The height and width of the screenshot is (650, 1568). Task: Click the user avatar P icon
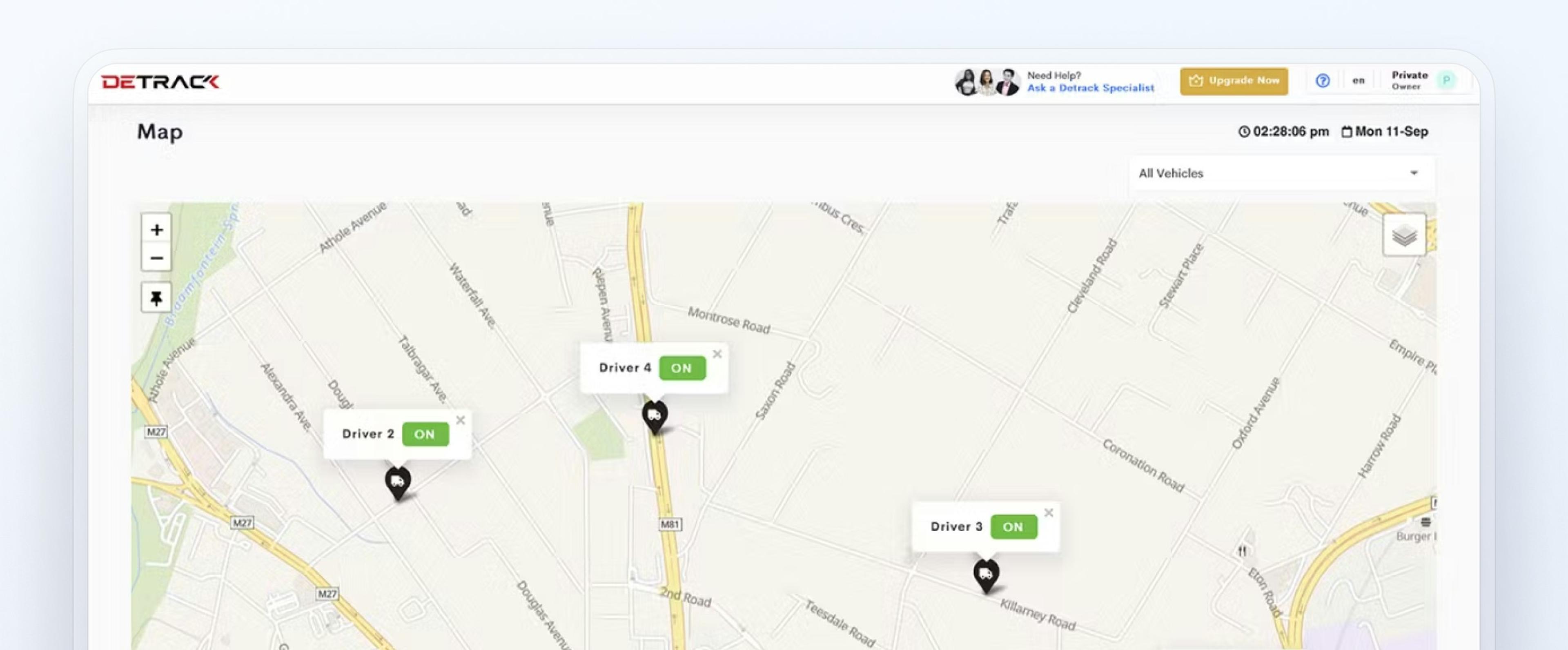click(1446, 80)
